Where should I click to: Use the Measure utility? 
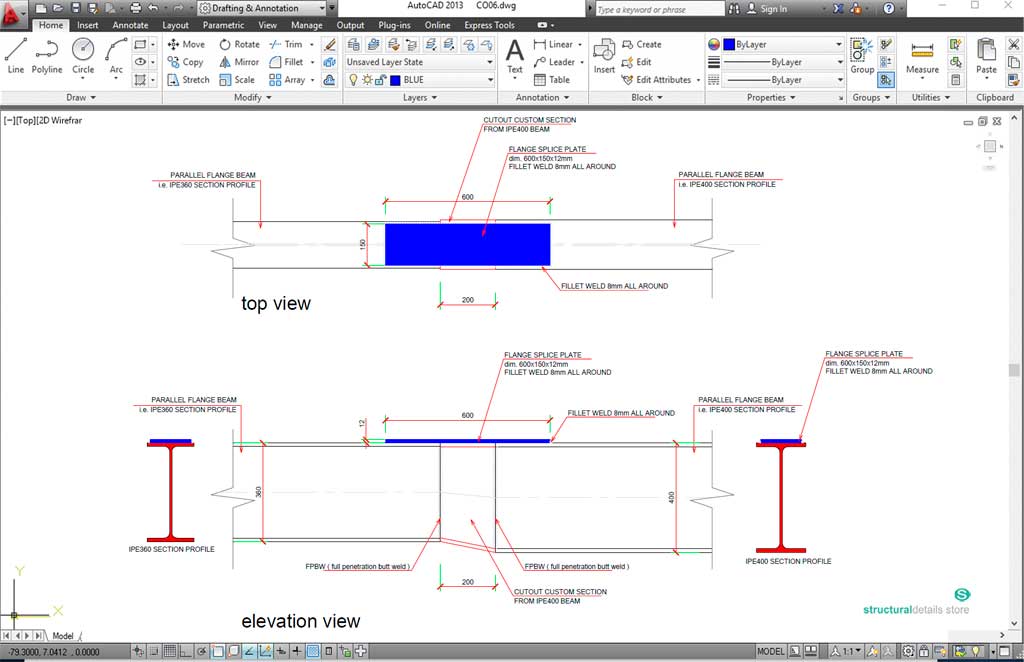922,56
